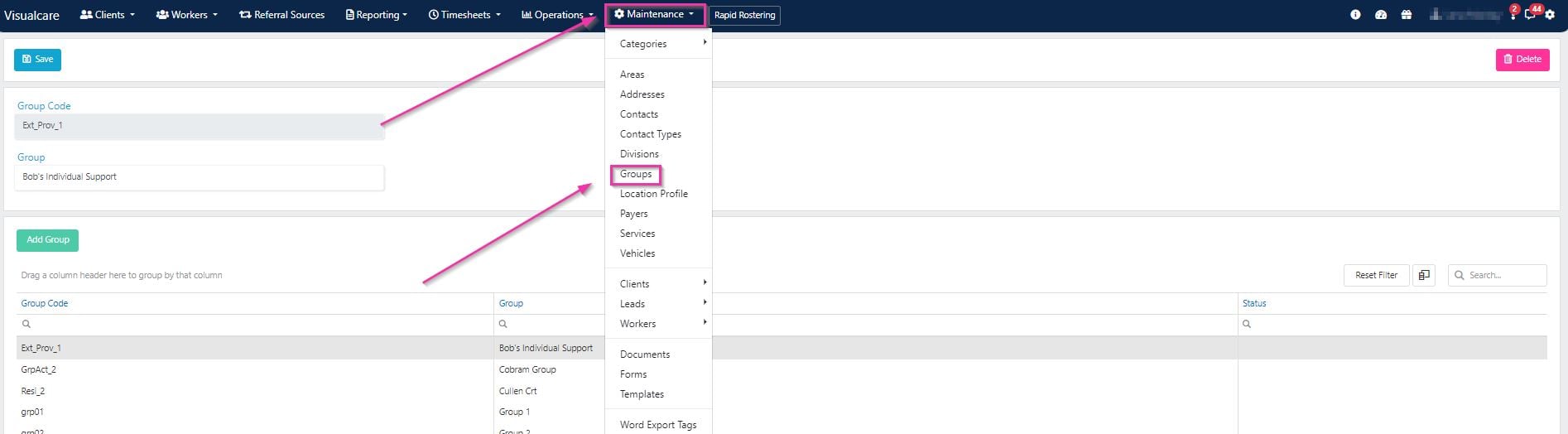Image resolution: width=1568 pixels, height=434 pixels.
Task: Select the GrpAct_2 row
Action: [782, 369]
